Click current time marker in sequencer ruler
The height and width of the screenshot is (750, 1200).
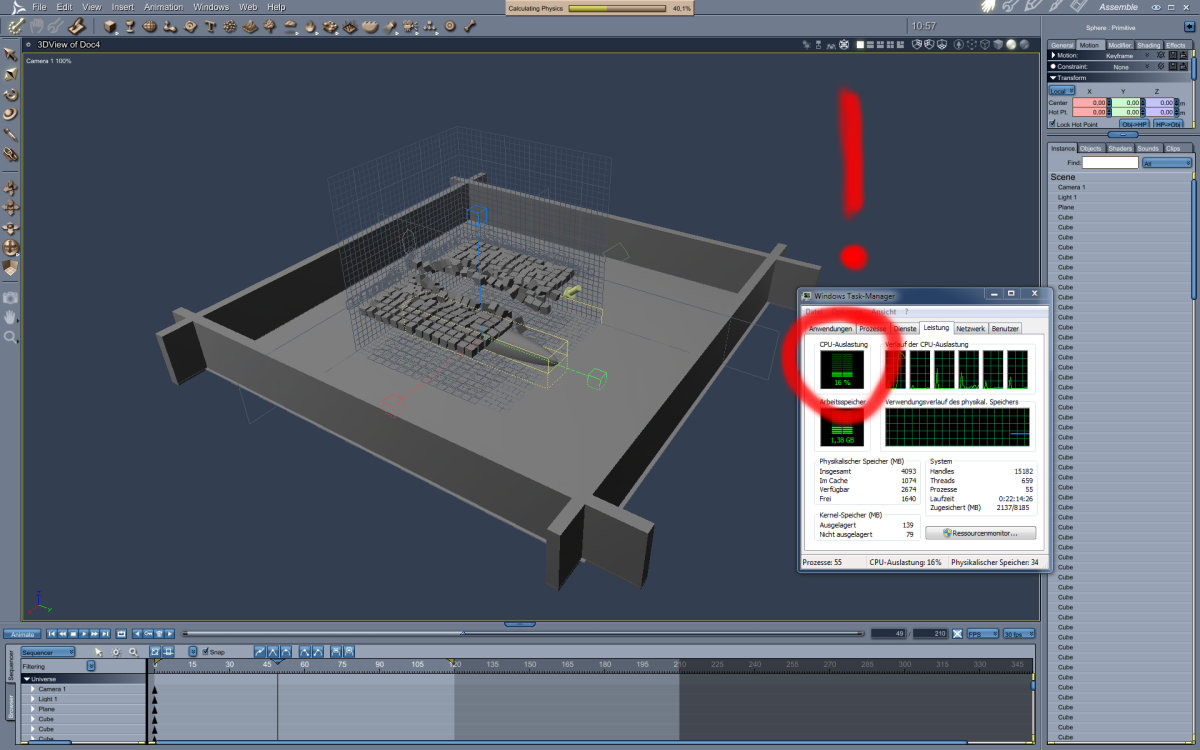(277, 661)
